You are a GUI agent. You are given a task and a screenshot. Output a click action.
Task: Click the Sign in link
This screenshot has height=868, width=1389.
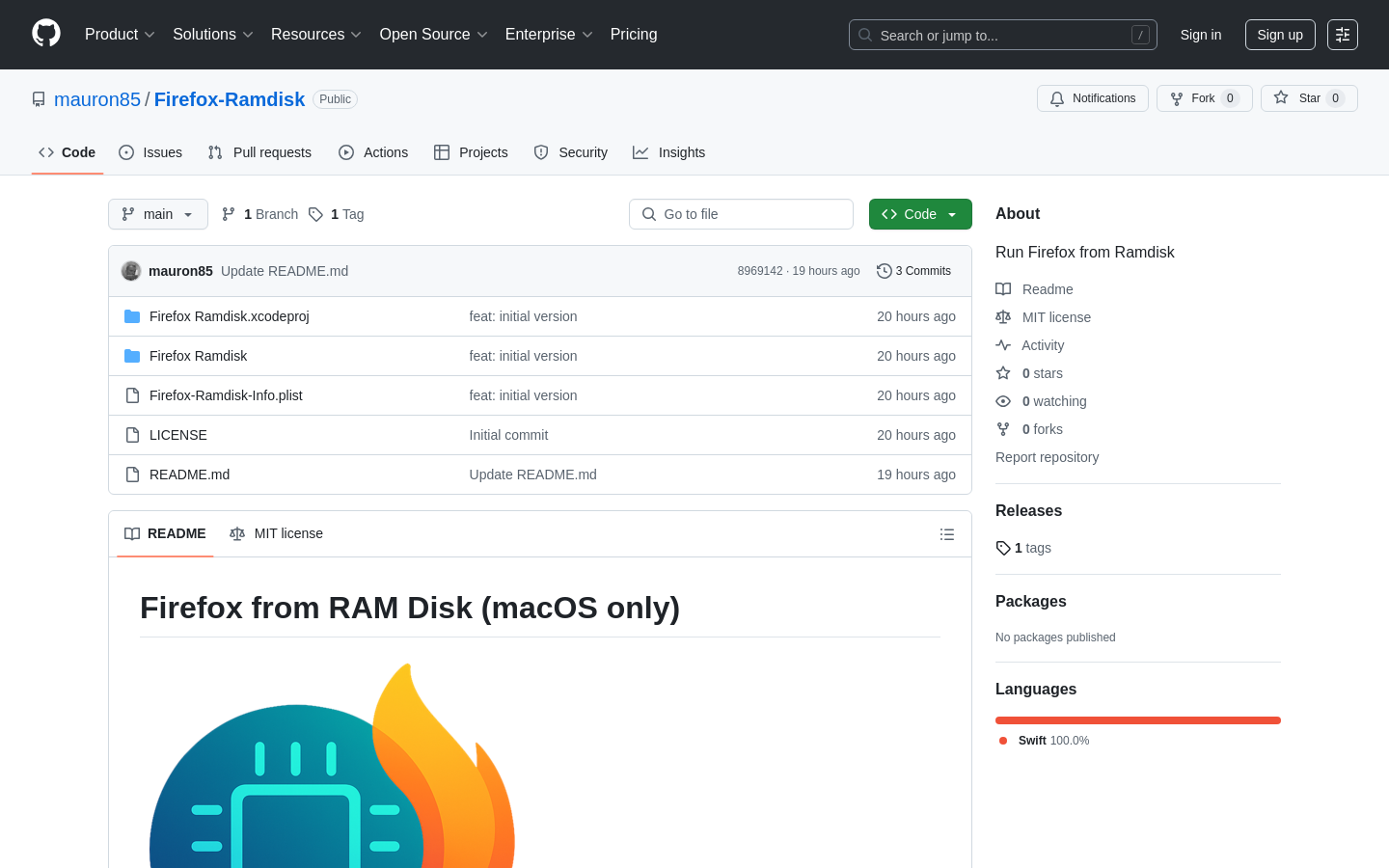click(x=1201, y=35)
